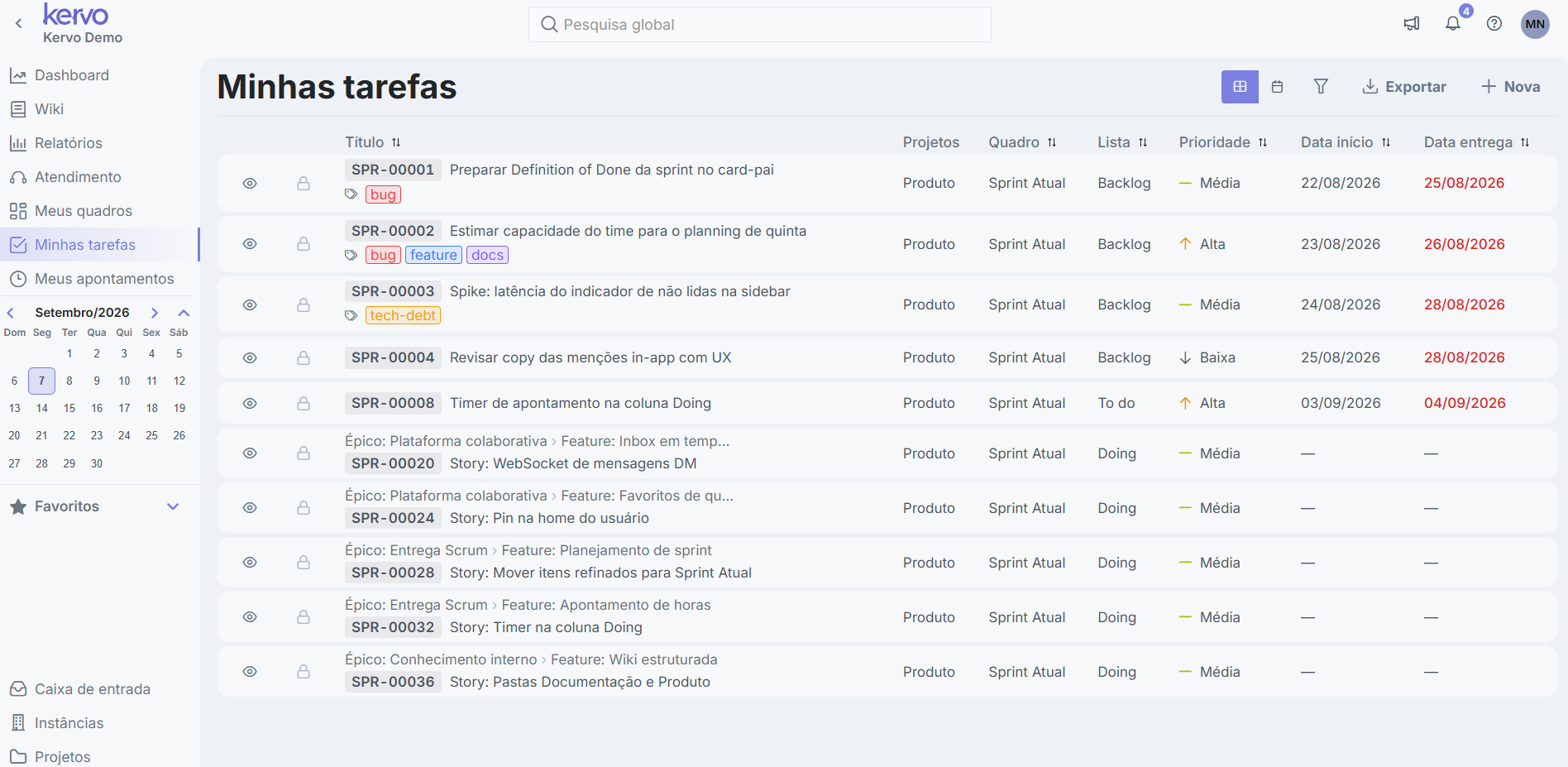Toggle the eye icon for SPR-00001

[250, 183]
